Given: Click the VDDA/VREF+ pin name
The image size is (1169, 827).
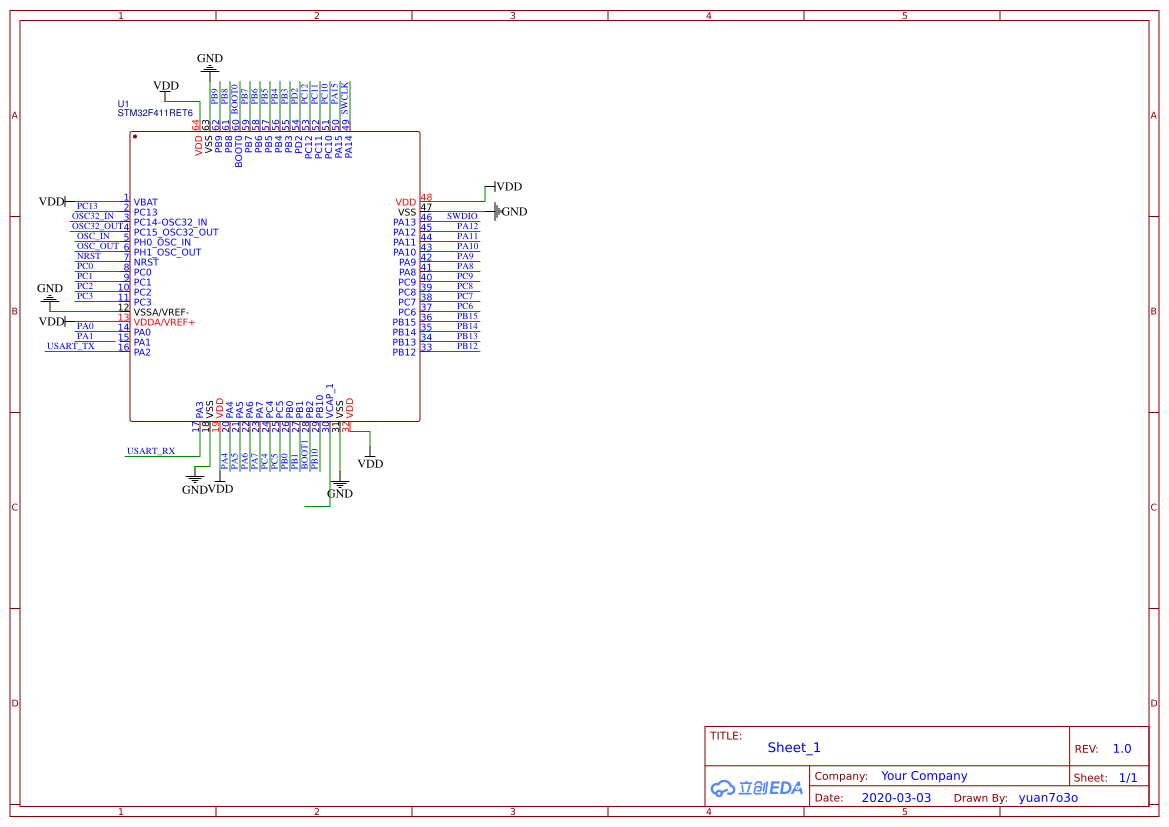Looking at the screenshot, I should pyautogui.click(x=165, y=322).
